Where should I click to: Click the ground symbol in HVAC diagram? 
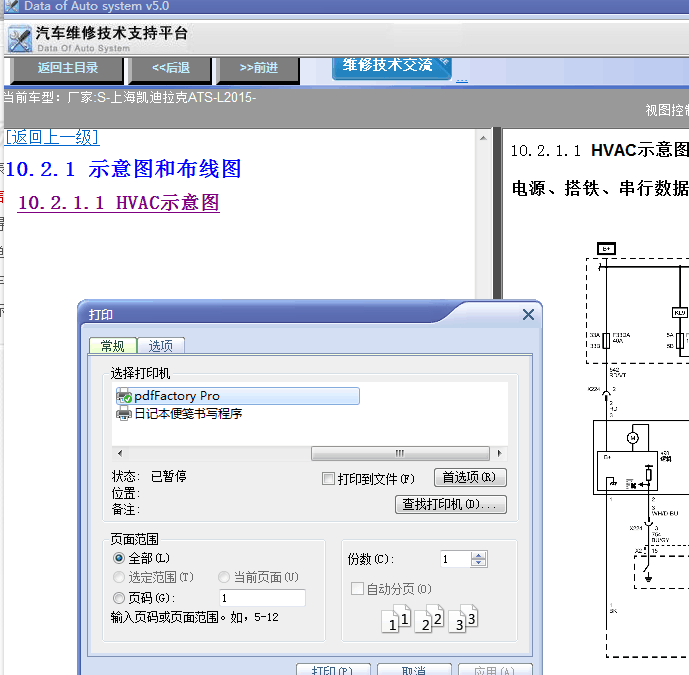point(648,578)
